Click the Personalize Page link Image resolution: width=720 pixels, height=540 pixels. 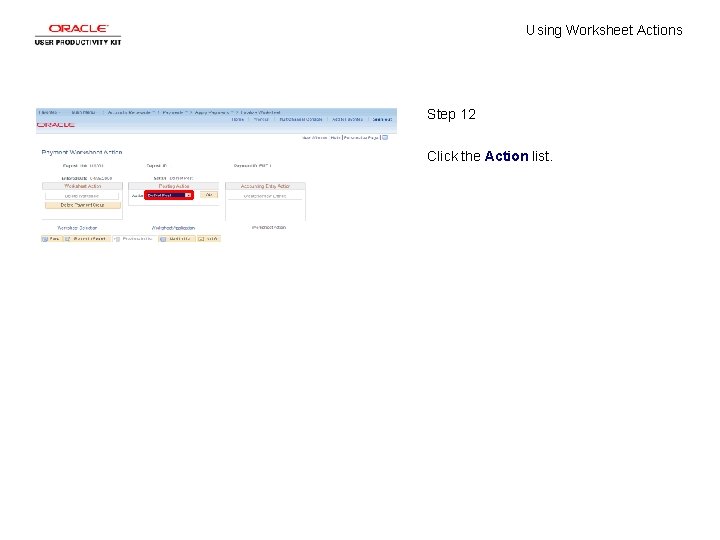click(361, 138)
